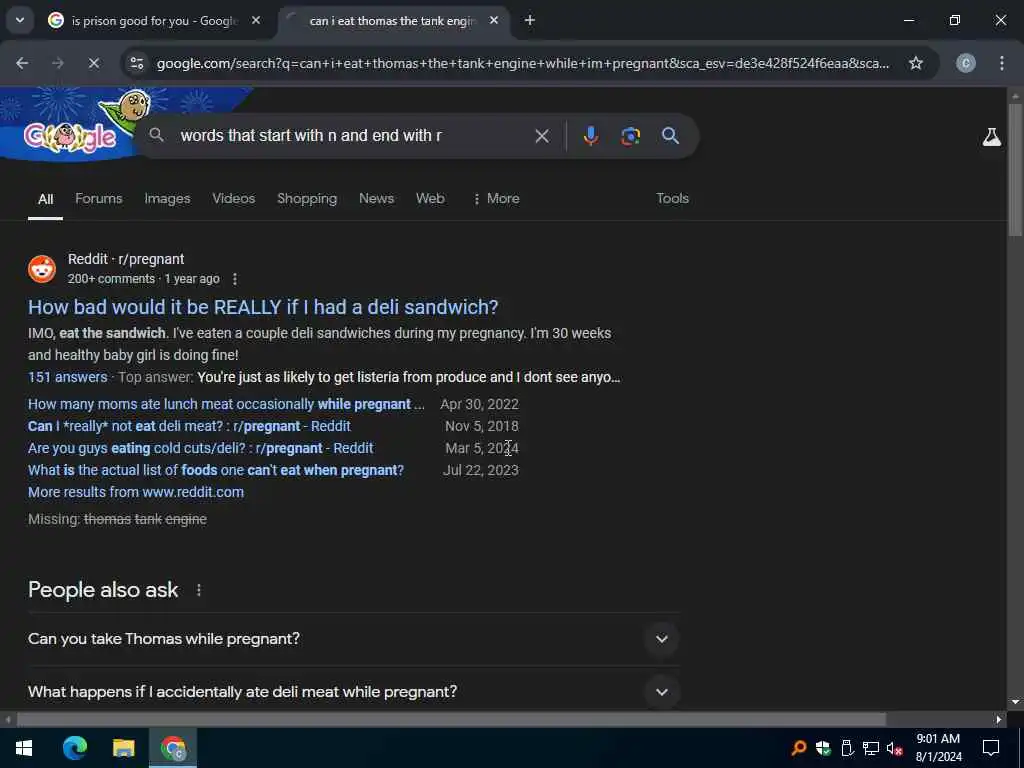Open Chrome profile avatar
The width and height of the screenshot is (1024, 768).
pyautogui.click(x=966, y=63)
